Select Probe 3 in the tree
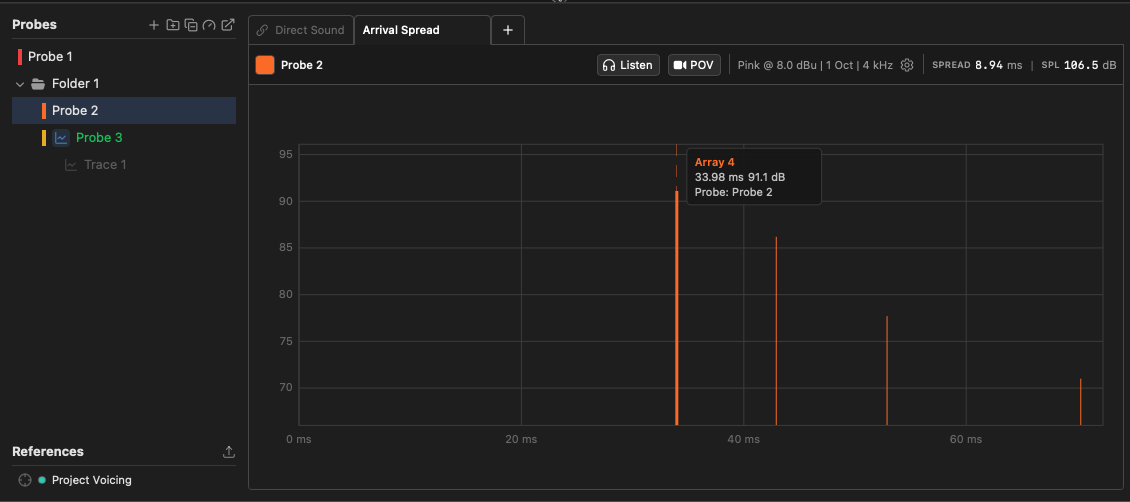 [x=124, y=138]
